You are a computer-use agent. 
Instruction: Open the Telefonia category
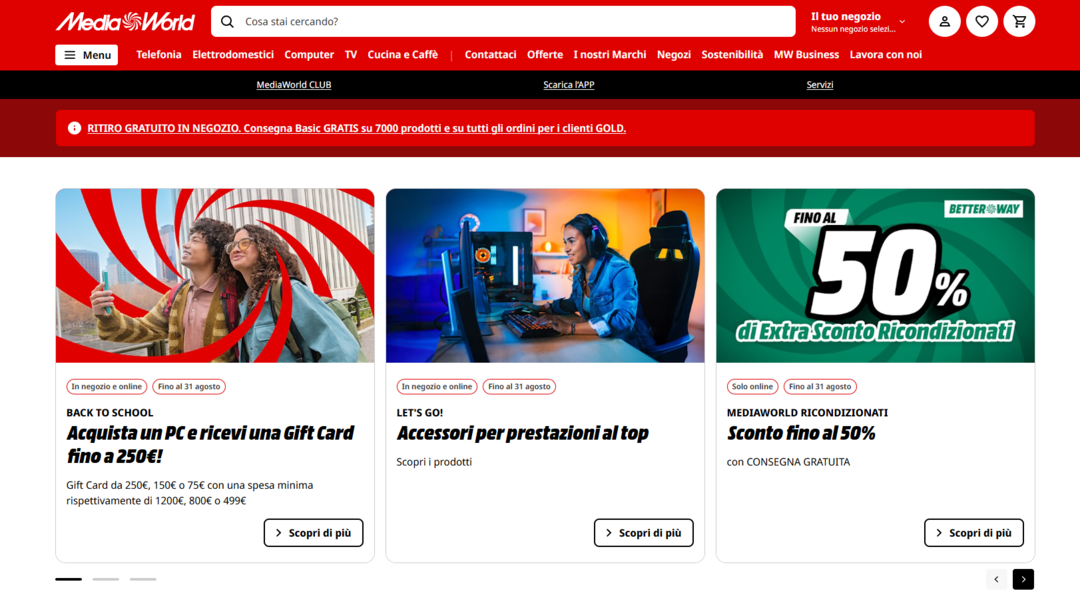pos(158,54)
